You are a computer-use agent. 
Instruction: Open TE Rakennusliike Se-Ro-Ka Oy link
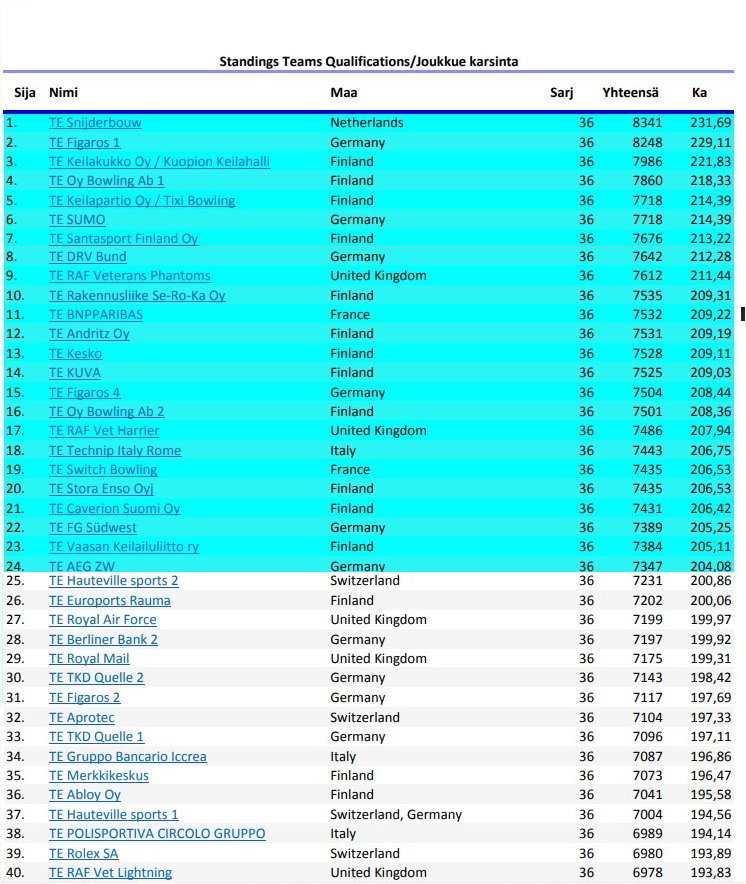(137, 296)
